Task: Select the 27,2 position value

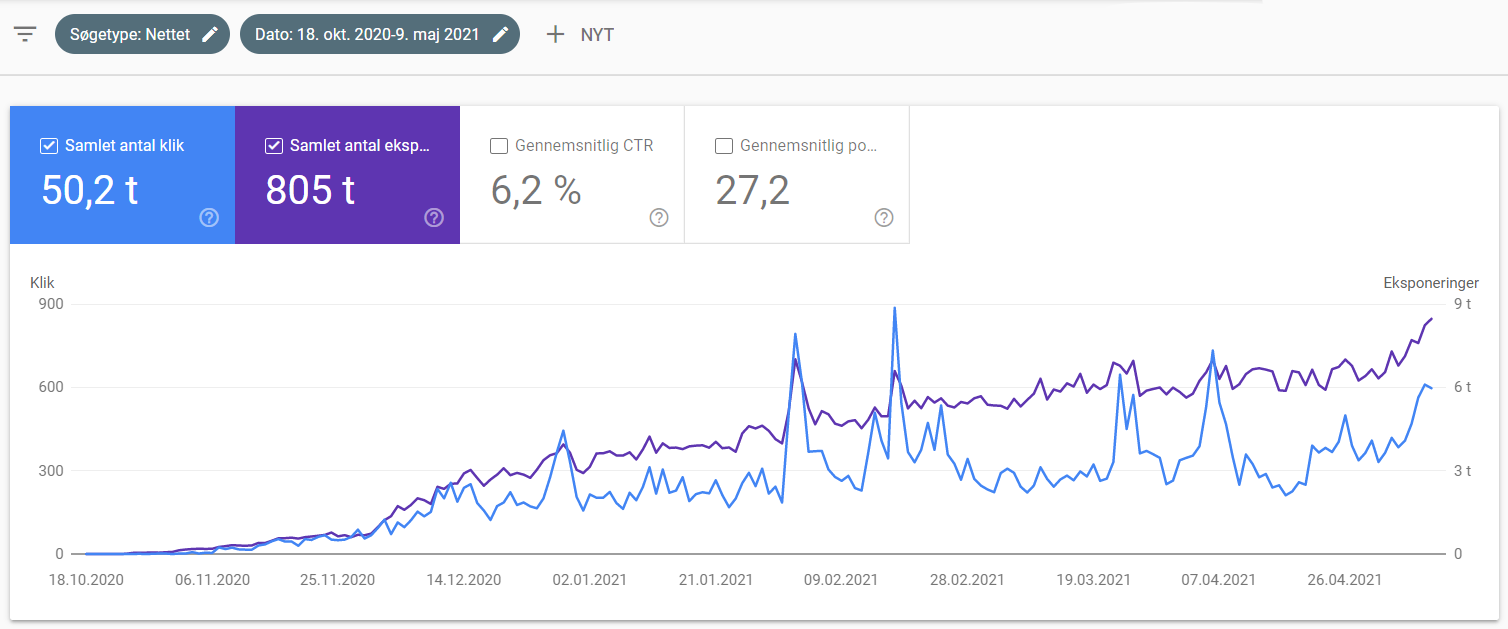Action: pyautogui.click(x=753, y=189)
